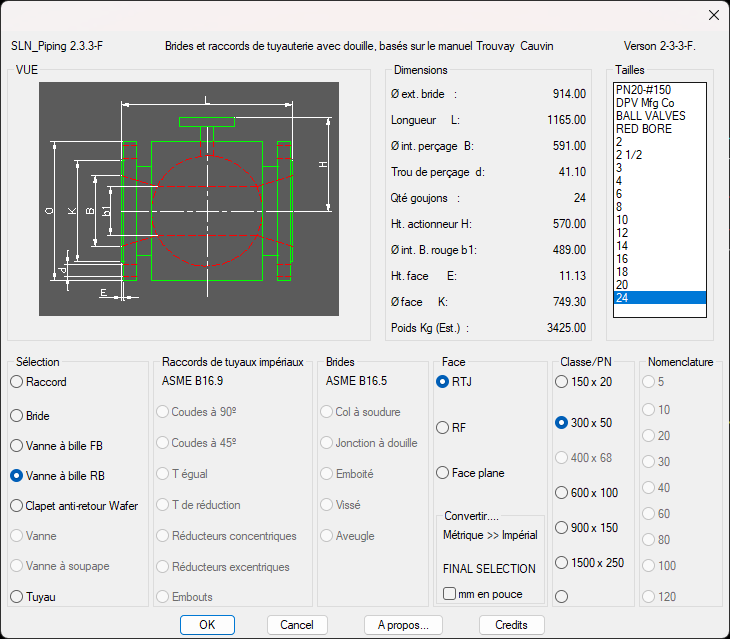Image resolution: width=730 pixels, height=639 pixels.
Task: Pick size 4 in Tailles list
Action: tap(660, 181)
